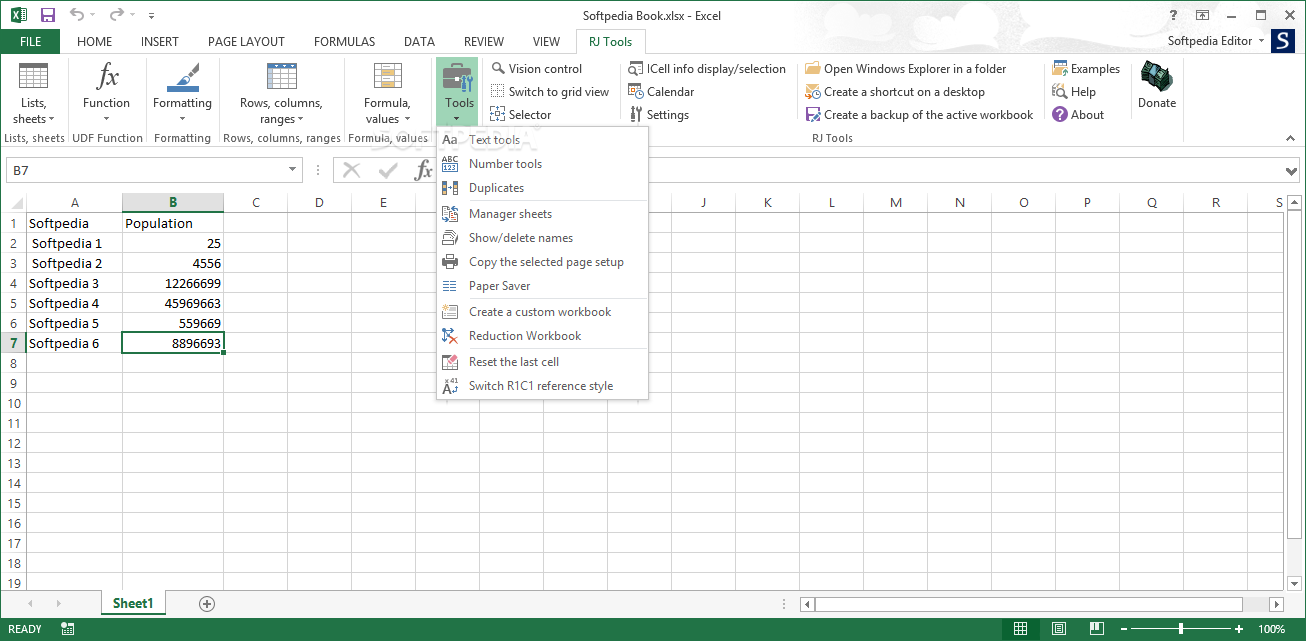Click the 100% zoom level
Screen dimensions: 1306x641
coord(1271,629)
